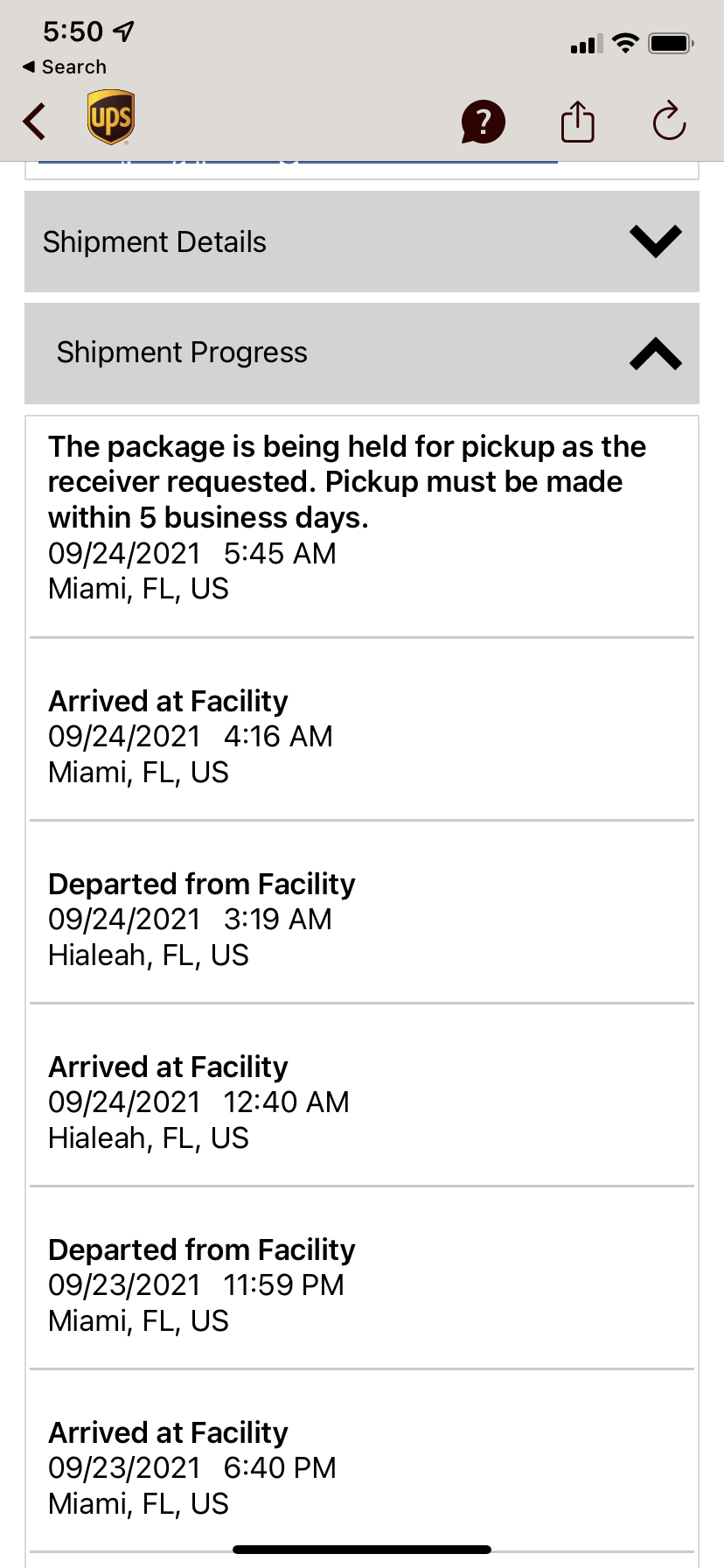
Task: Select the held for pickup status entry
Action: click(x=362, y=528)
